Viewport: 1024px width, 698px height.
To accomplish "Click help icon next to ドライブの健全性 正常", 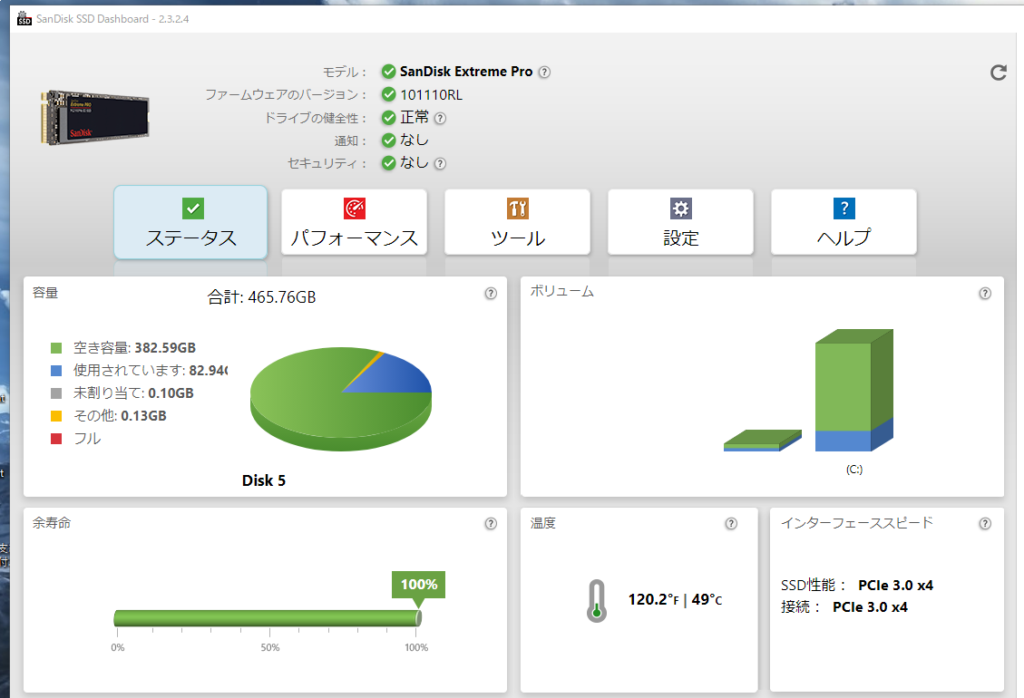I will coord(440,118).
